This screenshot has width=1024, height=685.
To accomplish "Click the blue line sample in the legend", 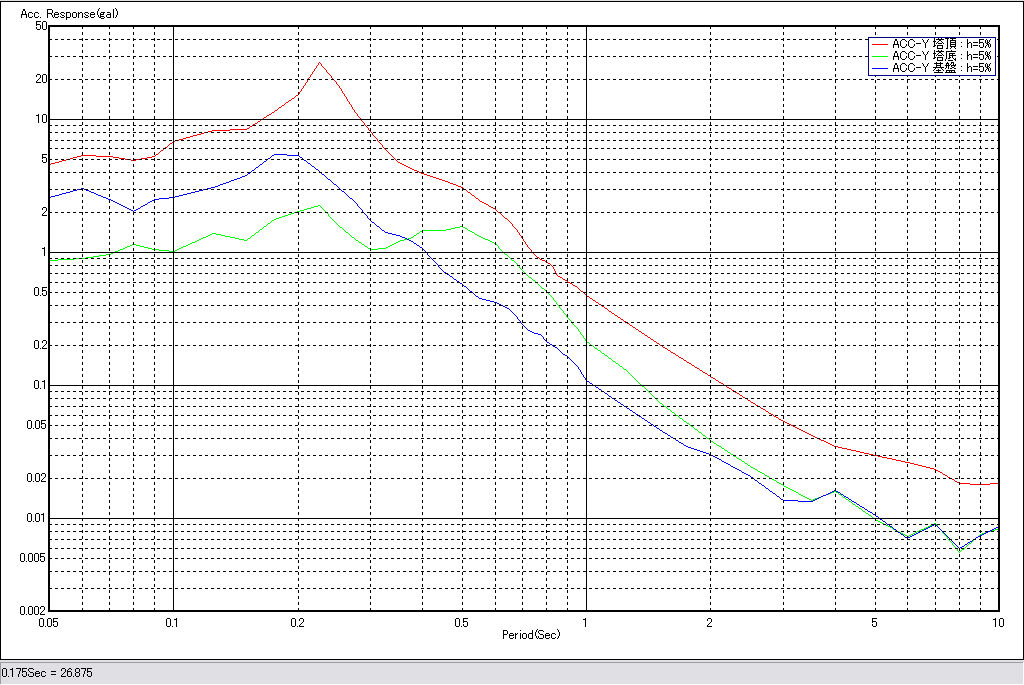I will 880,68.
